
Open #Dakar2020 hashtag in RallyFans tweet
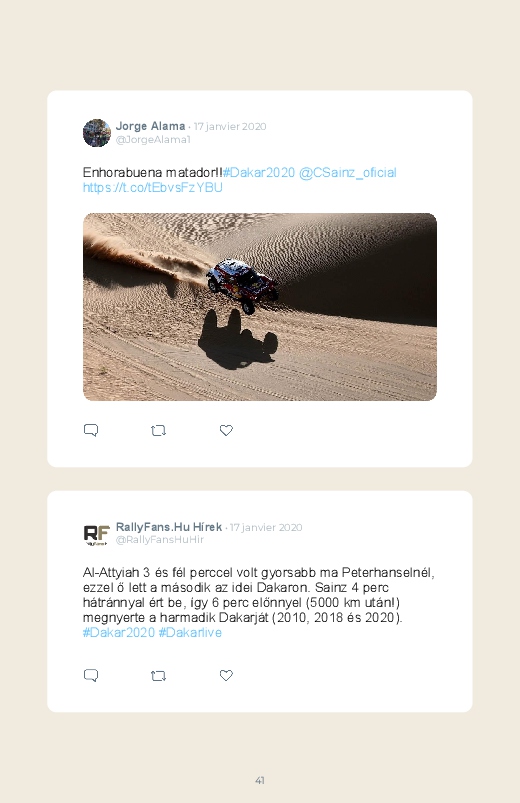pyautogui.click(x=119, y=632)
